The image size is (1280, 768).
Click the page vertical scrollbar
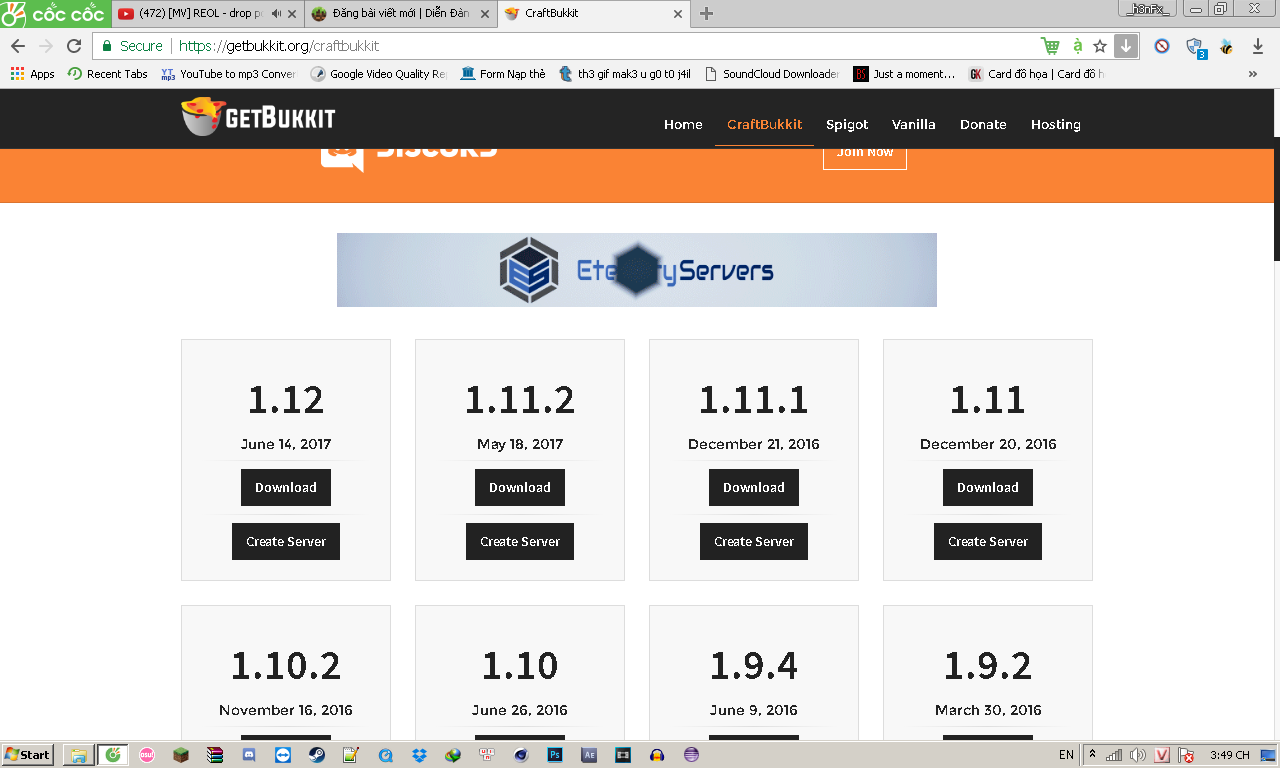(1275, 200)
